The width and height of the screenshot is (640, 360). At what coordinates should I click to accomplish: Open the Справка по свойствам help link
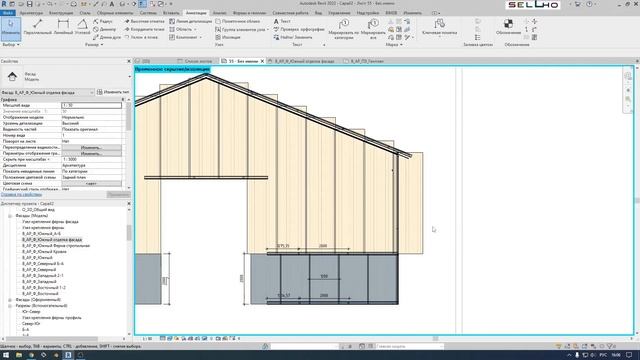[21, 195]
